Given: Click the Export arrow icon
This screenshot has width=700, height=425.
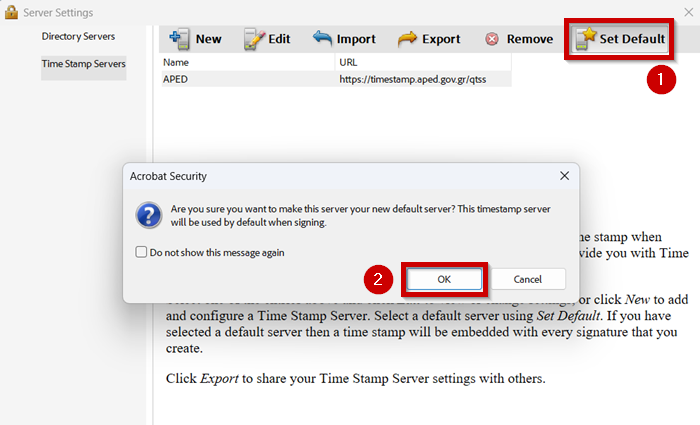Looking at the screenshot, I should tap(407, 39).
